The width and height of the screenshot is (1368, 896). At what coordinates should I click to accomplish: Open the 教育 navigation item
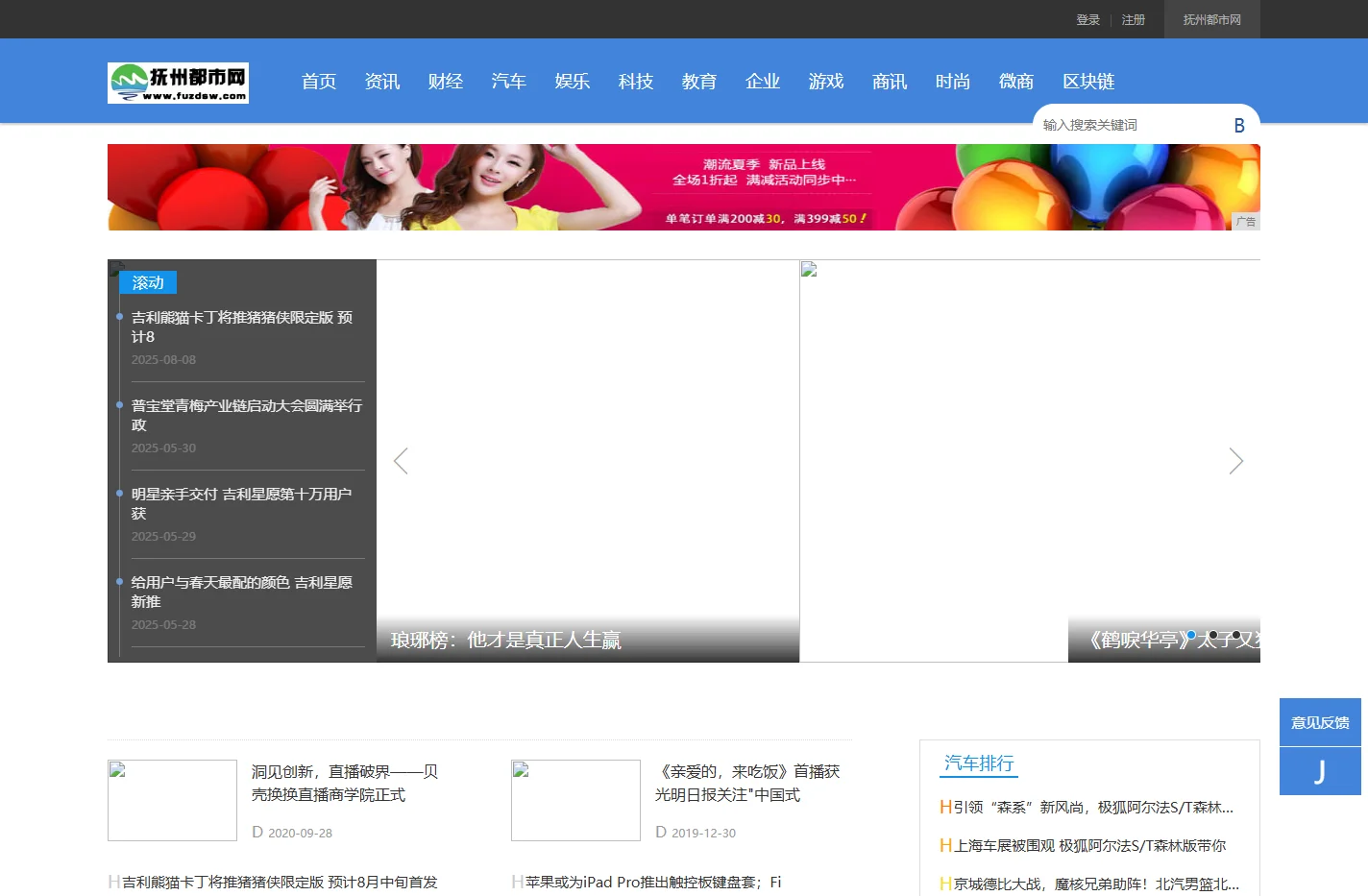(x=699, y=82)
